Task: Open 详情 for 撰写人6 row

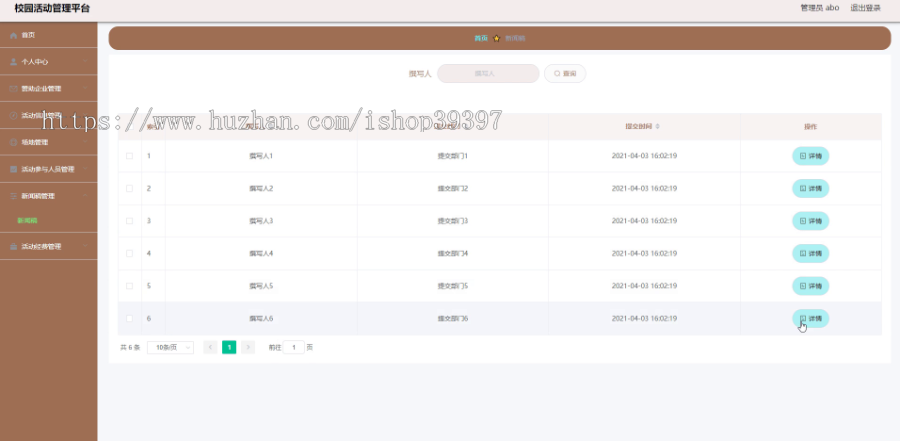Action: pos(810,319)
